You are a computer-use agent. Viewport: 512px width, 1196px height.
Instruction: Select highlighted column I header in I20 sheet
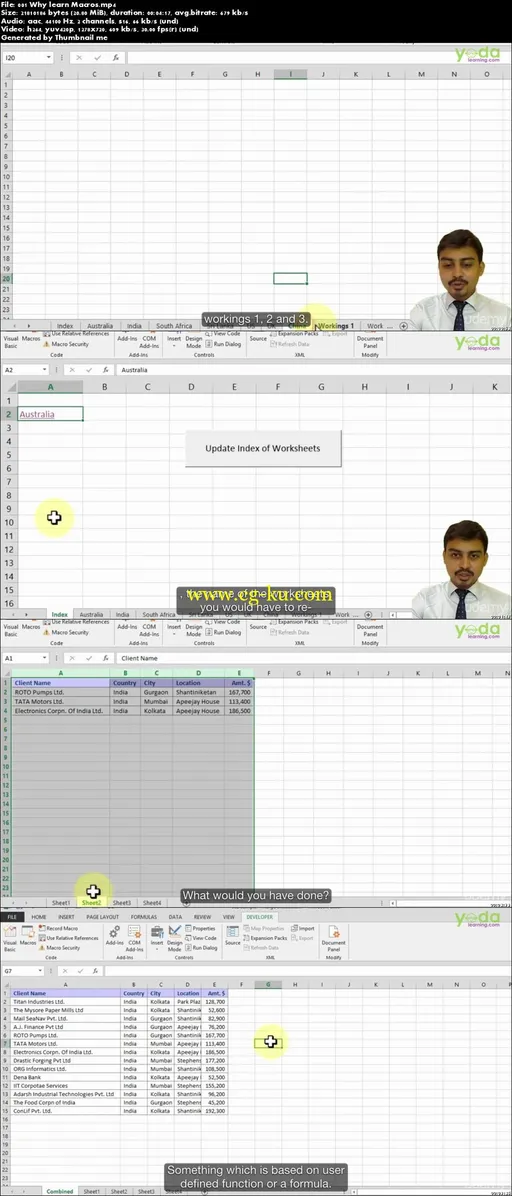click(290, 74)
